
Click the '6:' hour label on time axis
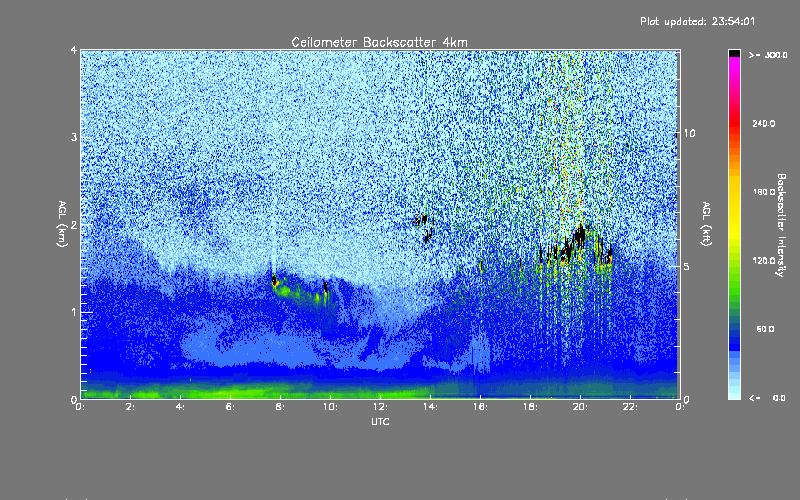click(231, 407)
